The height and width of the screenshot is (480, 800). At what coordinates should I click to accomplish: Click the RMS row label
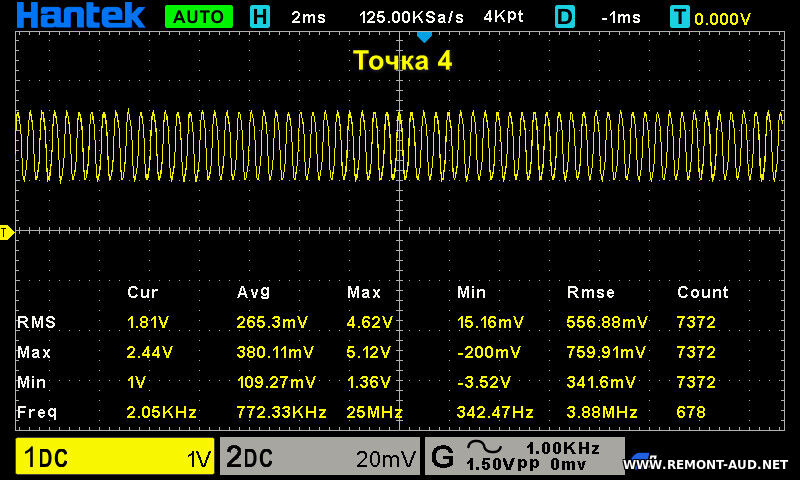tap(36, 322)
